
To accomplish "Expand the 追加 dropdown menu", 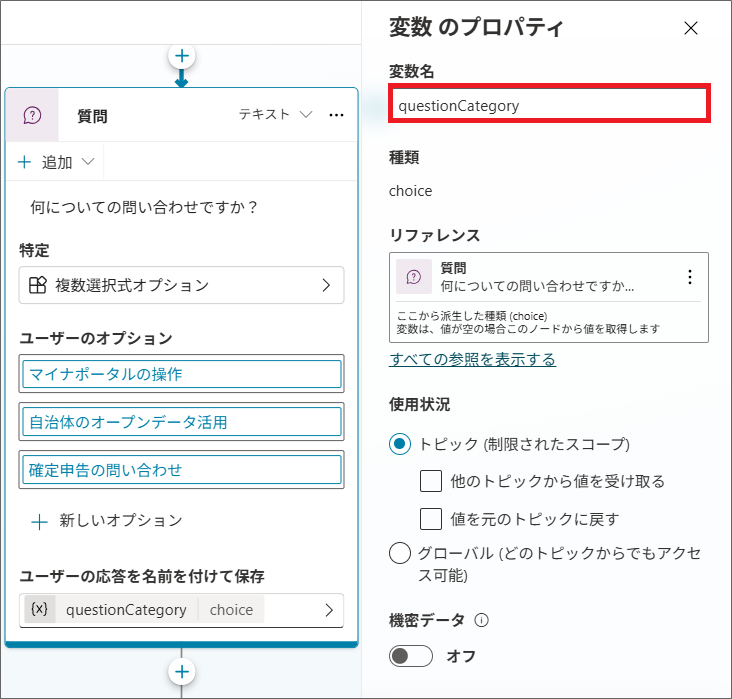I will 57,161.
